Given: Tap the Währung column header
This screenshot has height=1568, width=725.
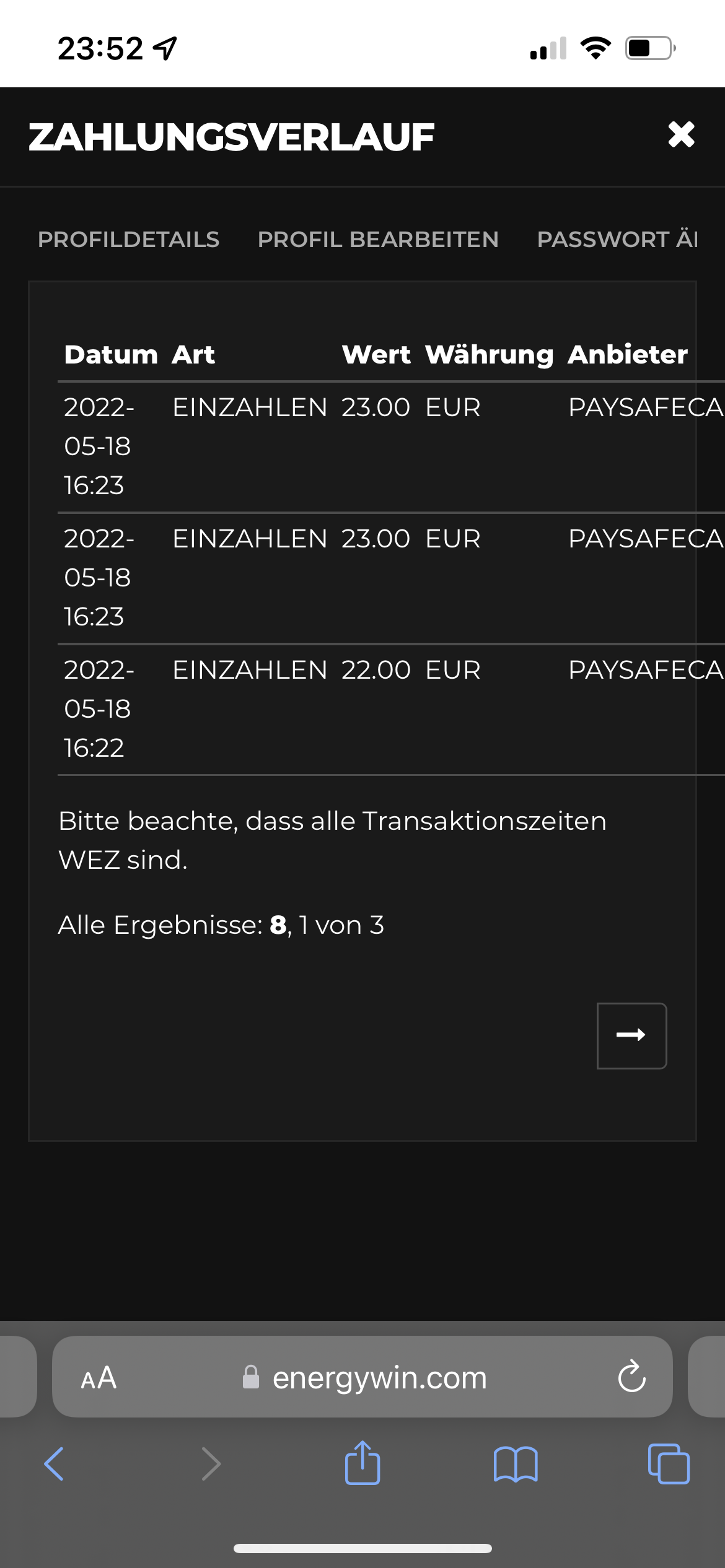Looking at the screenshot, I should (489, 355).
